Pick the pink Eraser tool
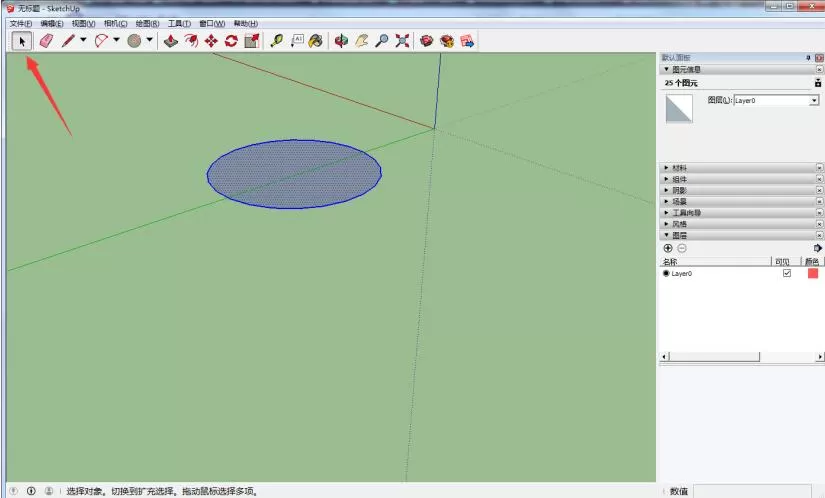 pyautogui.click(x=46, y=41)
